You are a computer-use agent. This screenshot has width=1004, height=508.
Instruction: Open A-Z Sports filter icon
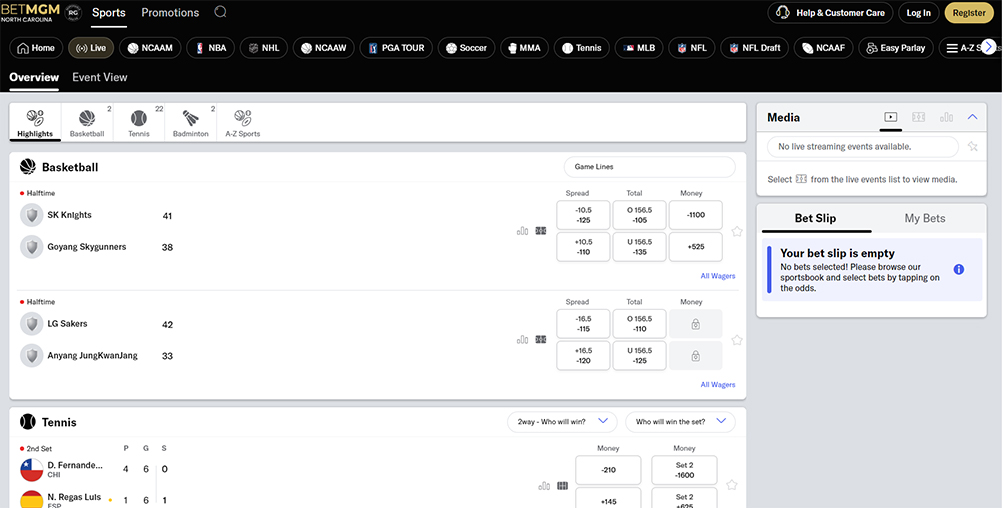pyautogui.click(x=243, y=122)
